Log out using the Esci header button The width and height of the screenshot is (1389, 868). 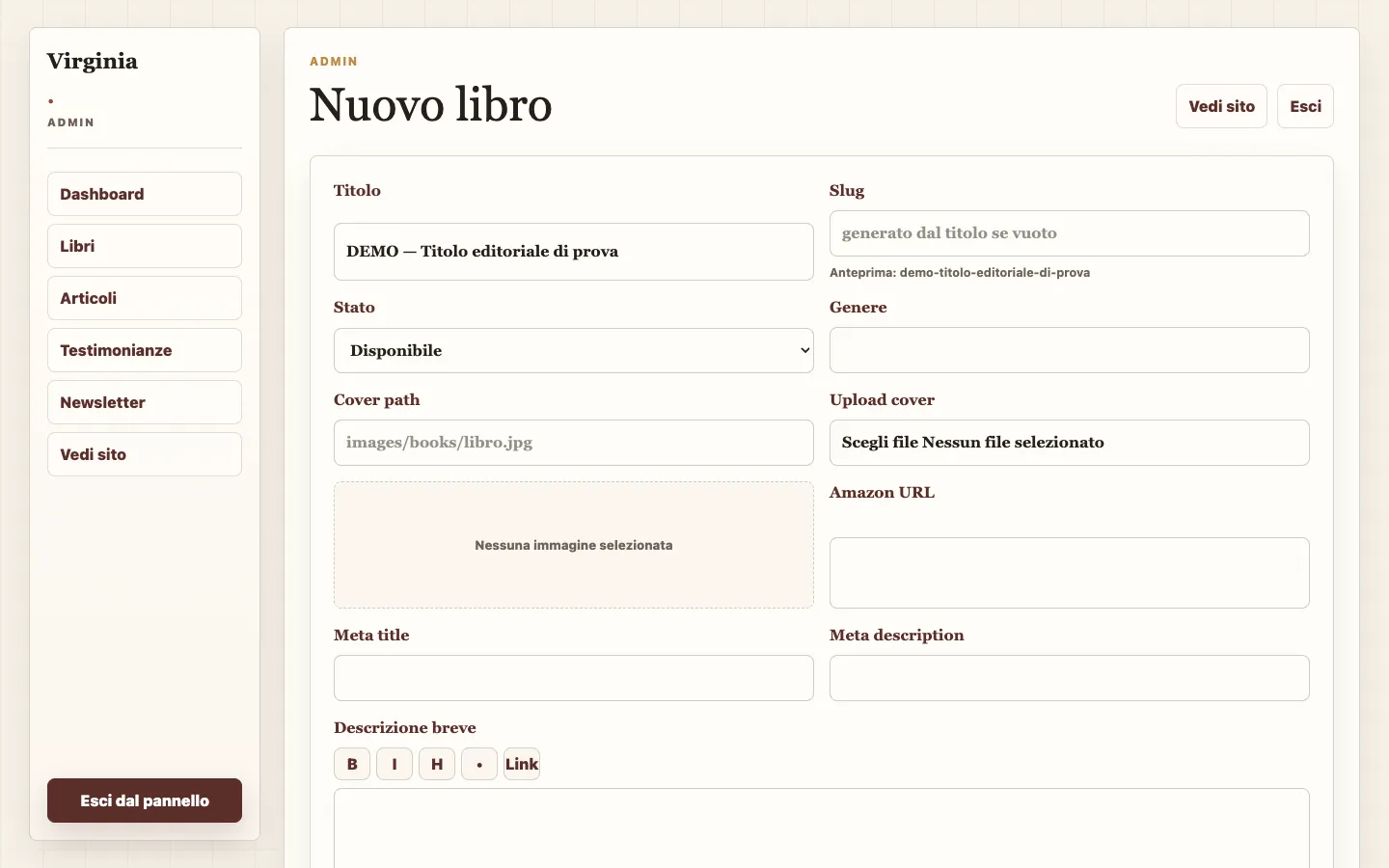[x=1305, y=106]
